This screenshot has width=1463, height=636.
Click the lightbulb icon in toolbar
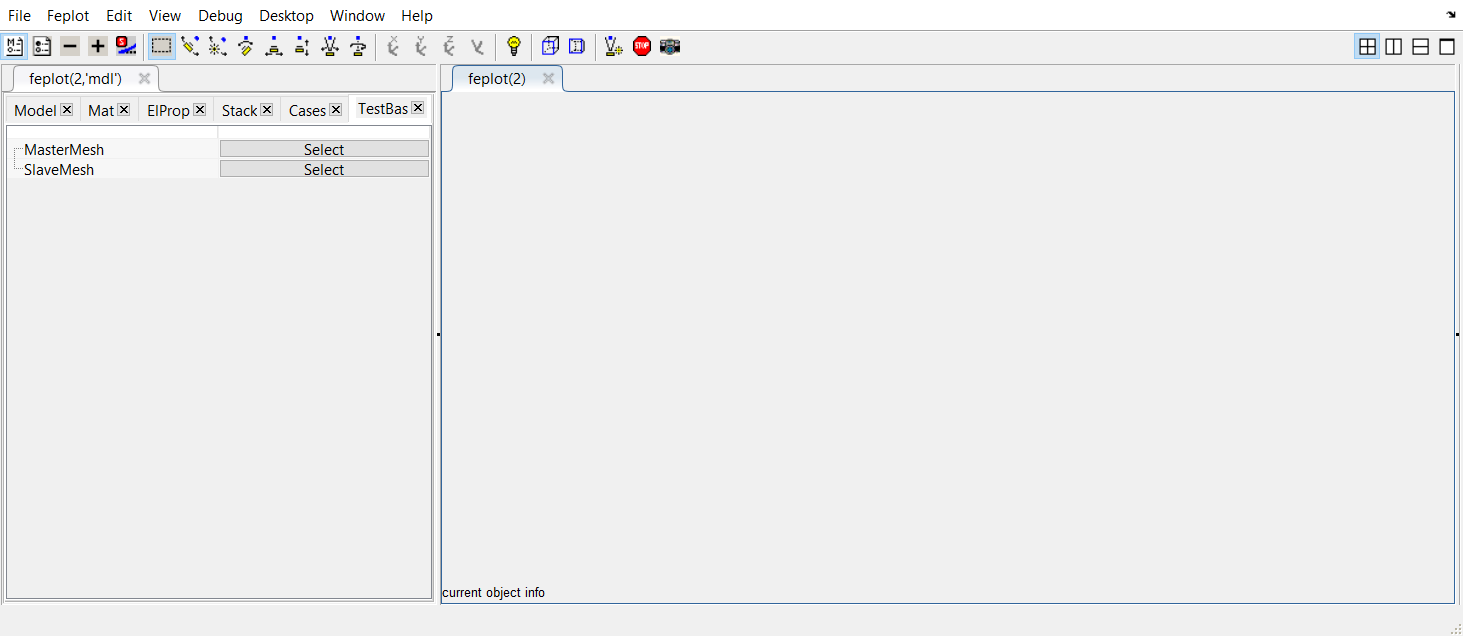coord(514,46)
